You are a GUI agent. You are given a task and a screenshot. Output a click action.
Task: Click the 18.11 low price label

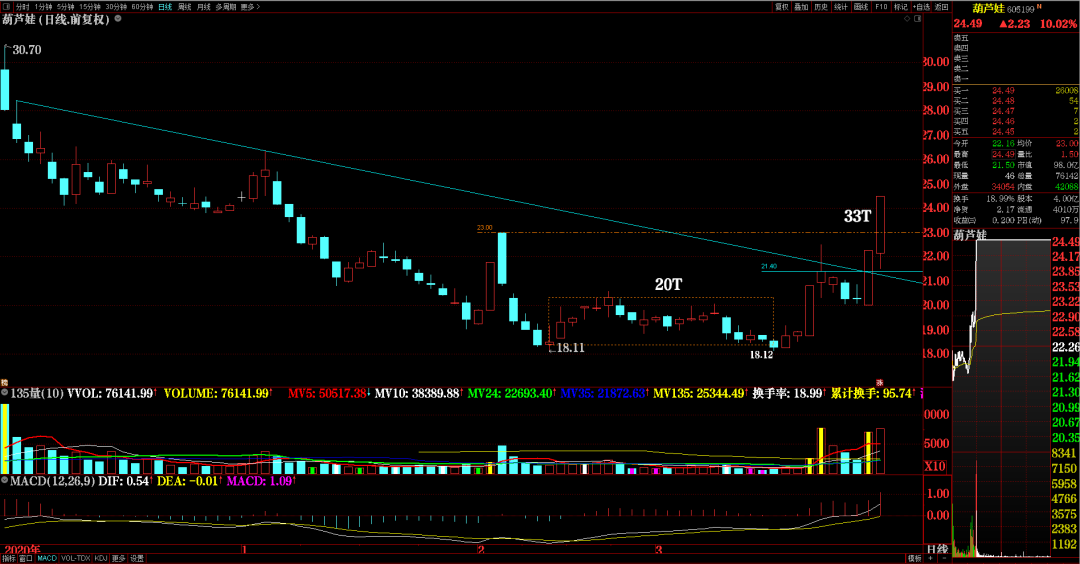570,348
